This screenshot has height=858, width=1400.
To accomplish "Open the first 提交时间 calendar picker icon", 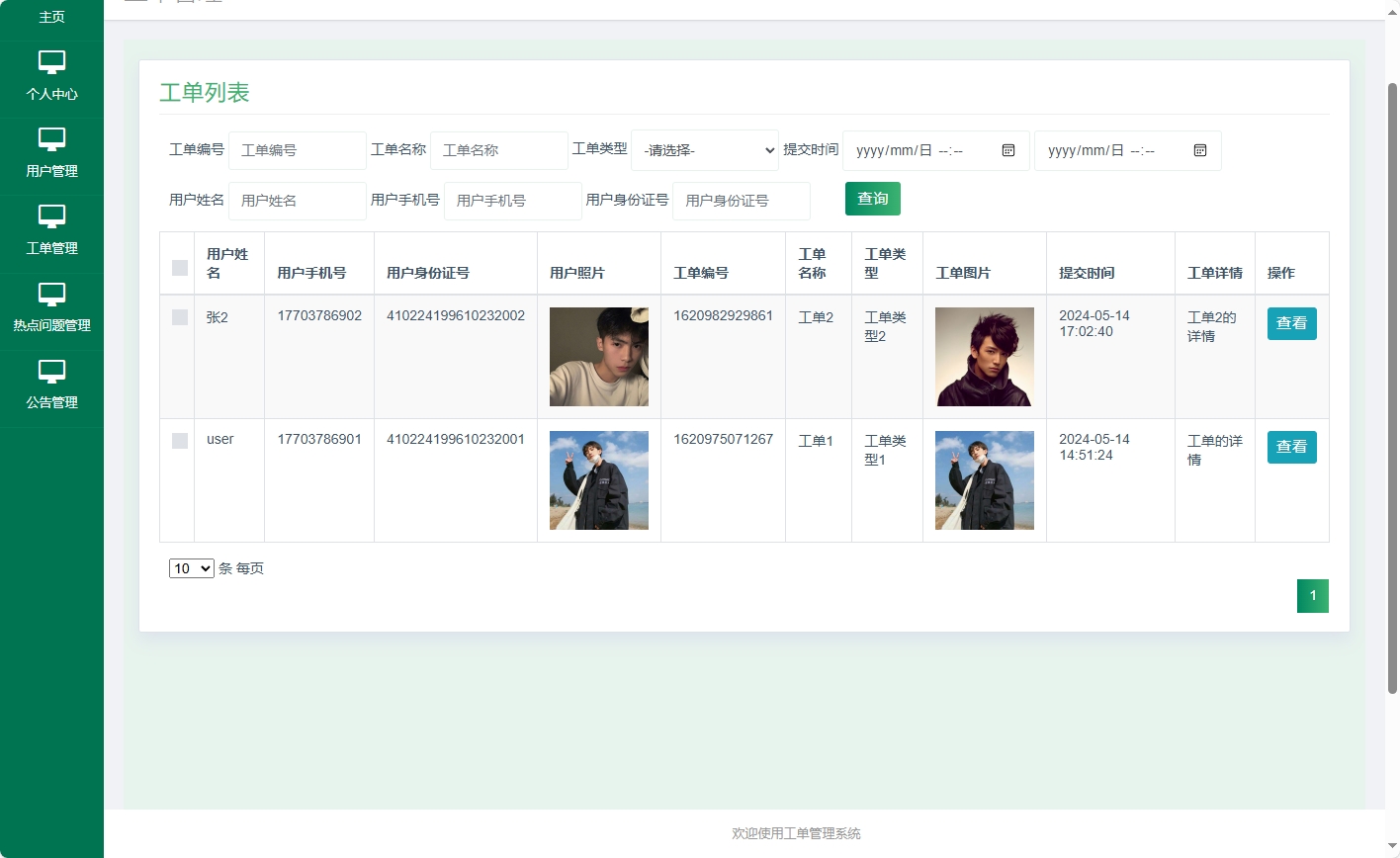I will click(x=1007, y=150).
